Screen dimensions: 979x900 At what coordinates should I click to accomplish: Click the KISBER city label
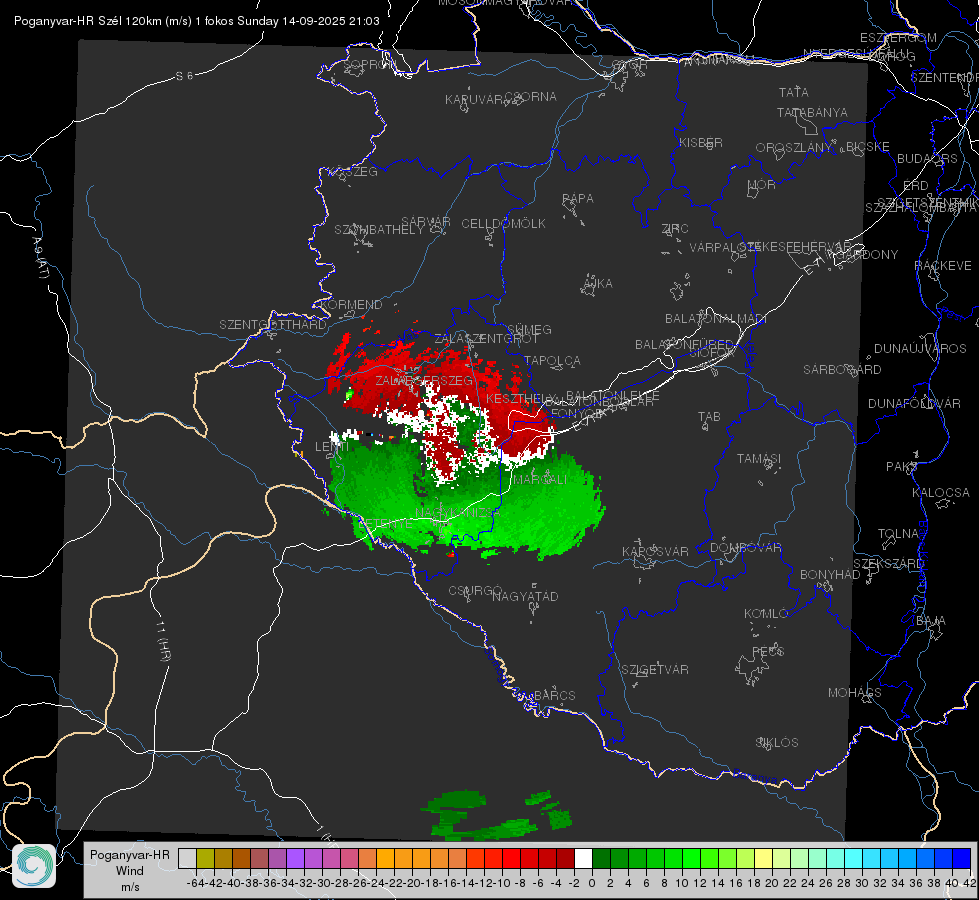(701, 142)
